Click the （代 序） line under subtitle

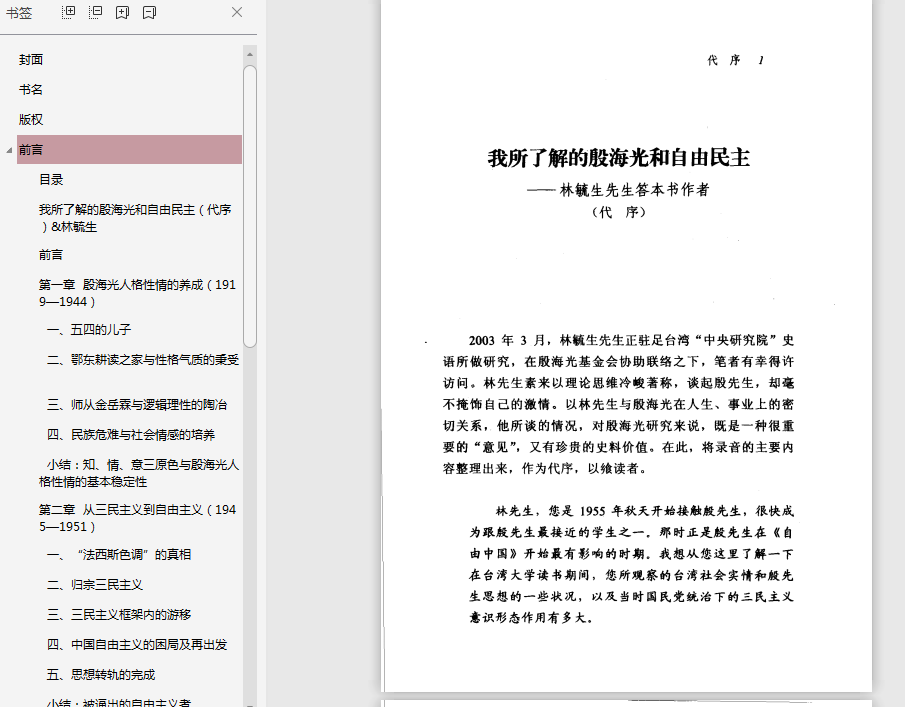pyautogui.click(x=619, y=212)
